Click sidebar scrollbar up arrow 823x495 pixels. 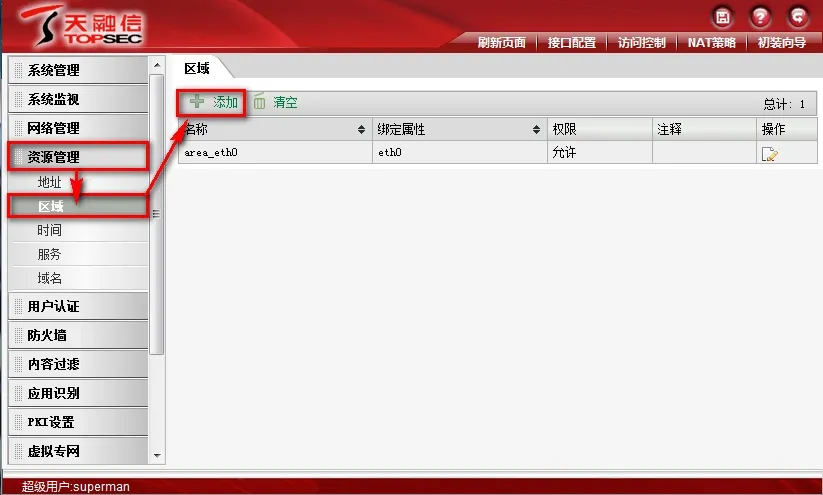157,65
